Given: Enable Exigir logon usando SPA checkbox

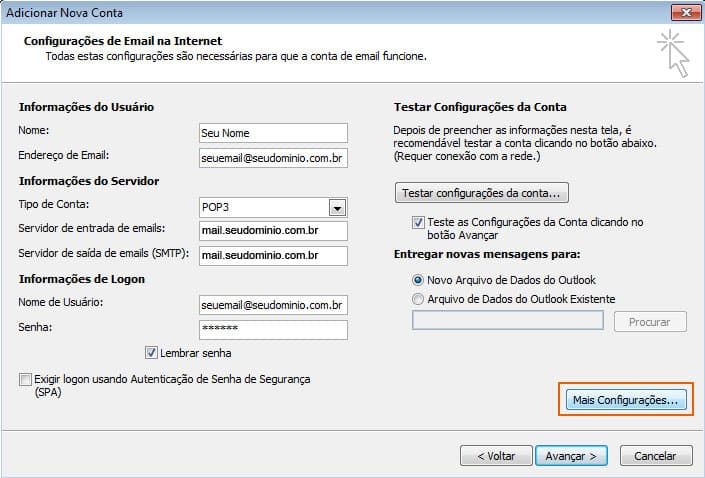Looking at the screenshot, I should [x=25, y=380].
